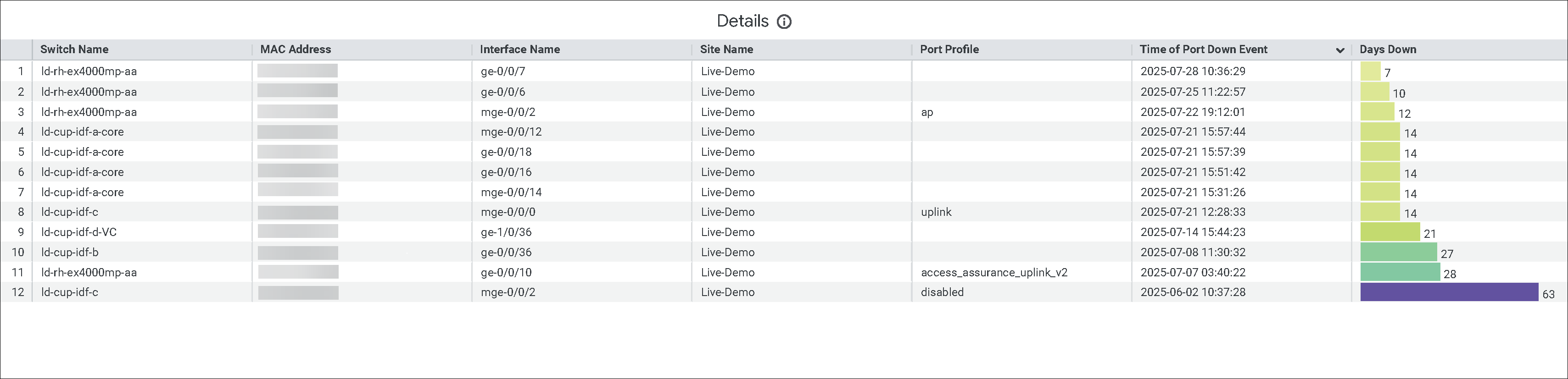Select interface ge-0/0/7 cell
This screenshot has height=379, width=1568.
pyautogui.click(x=503, y=71)
